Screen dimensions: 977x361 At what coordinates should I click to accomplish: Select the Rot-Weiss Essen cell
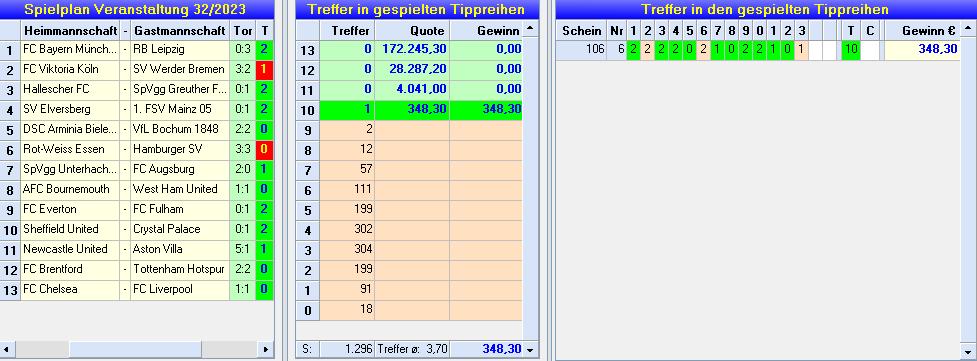click(x=70, y=150)
